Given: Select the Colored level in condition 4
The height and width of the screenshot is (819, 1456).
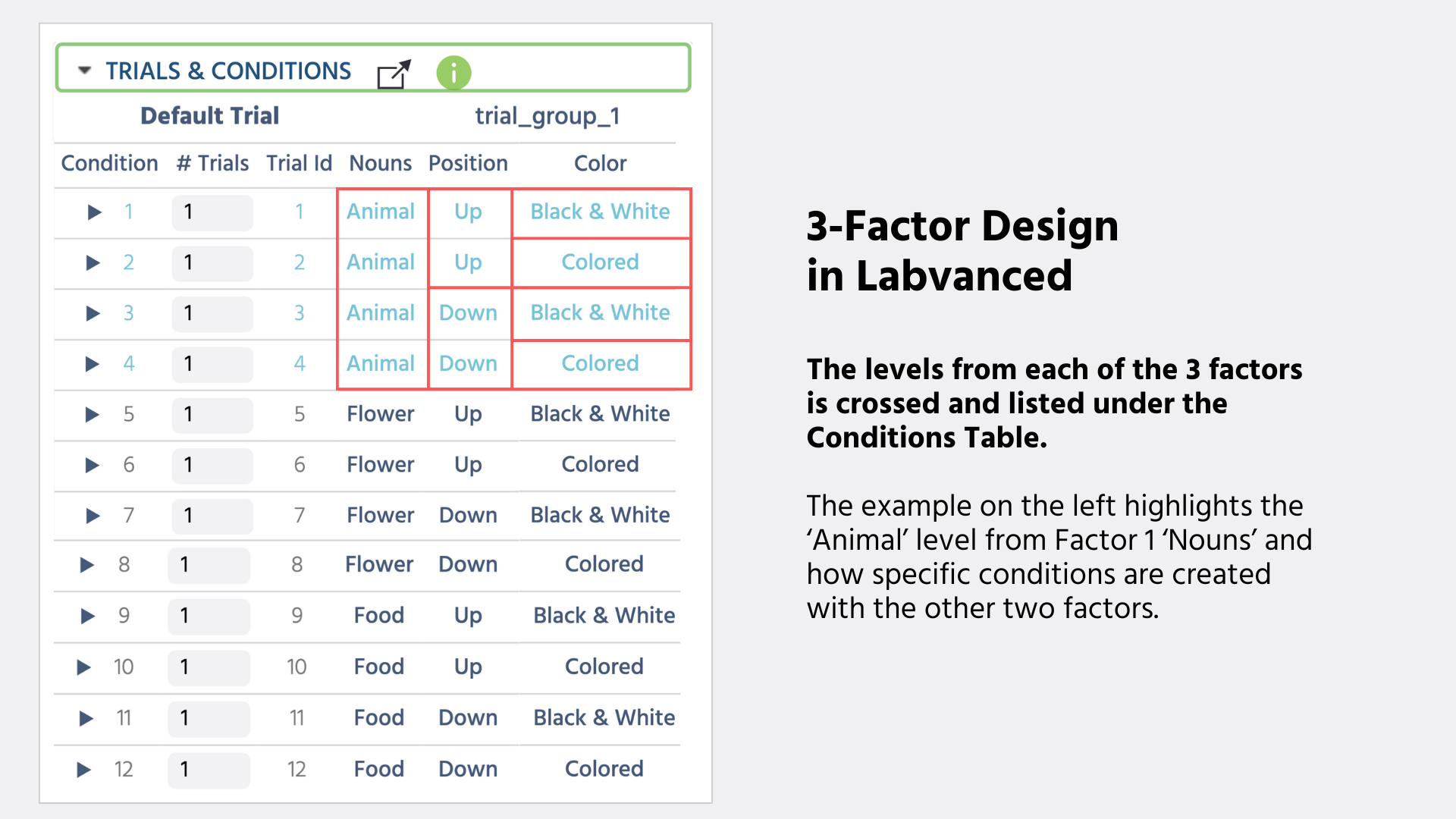Looking at the screenshot, I should click(599, 364).
